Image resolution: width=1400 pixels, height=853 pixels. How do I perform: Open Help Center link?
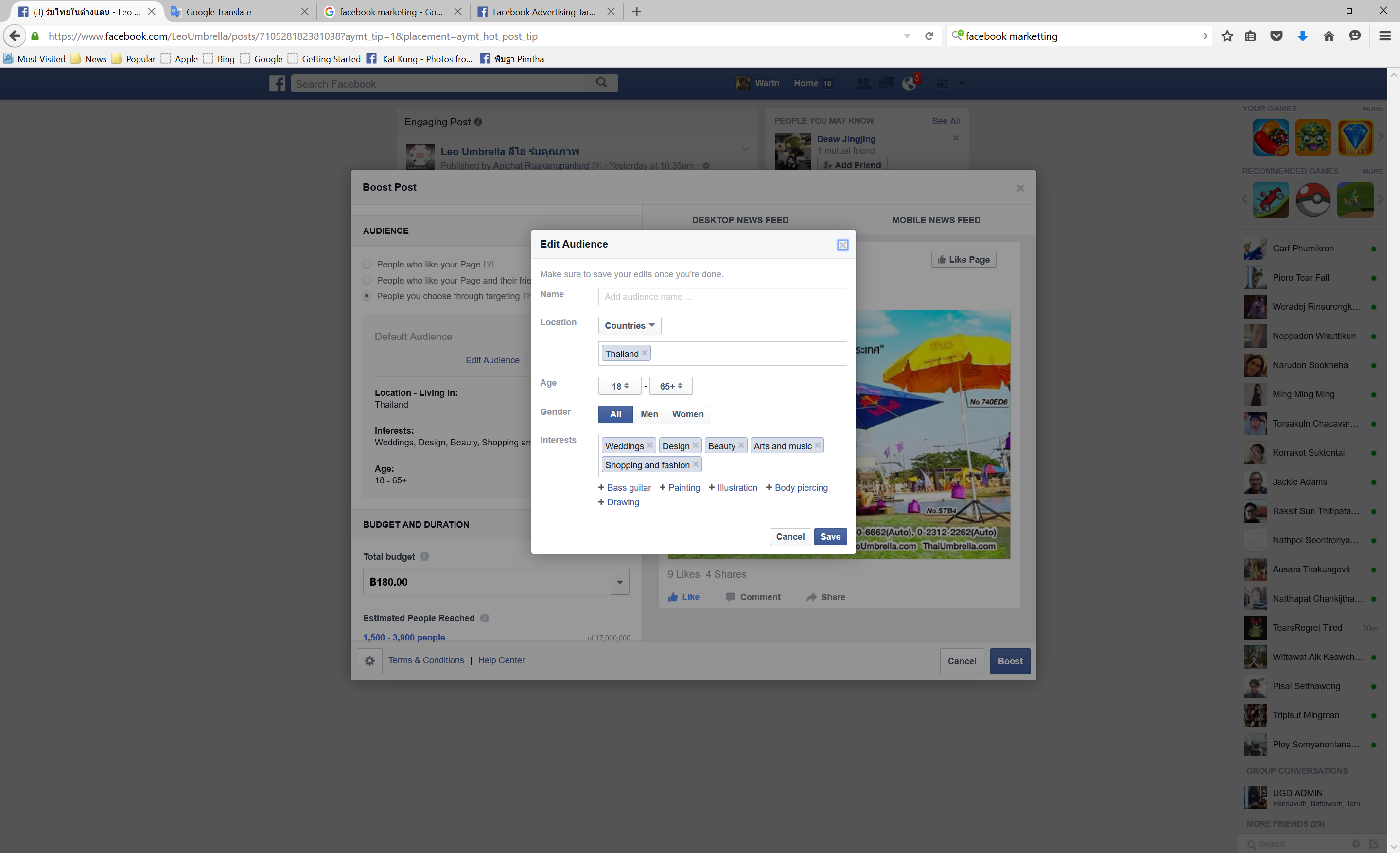tap(501, 660)
